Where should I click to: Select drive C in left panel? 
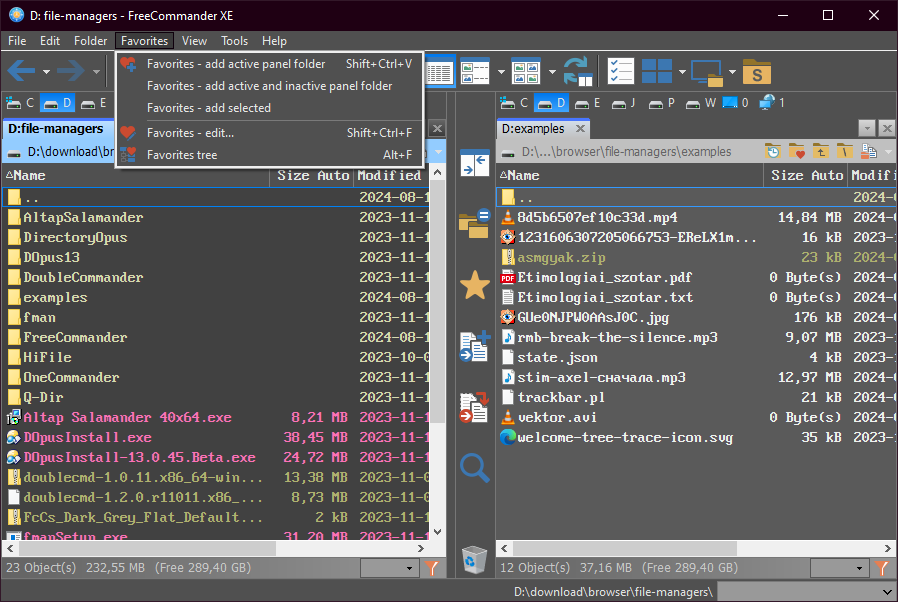pos(21,103)
